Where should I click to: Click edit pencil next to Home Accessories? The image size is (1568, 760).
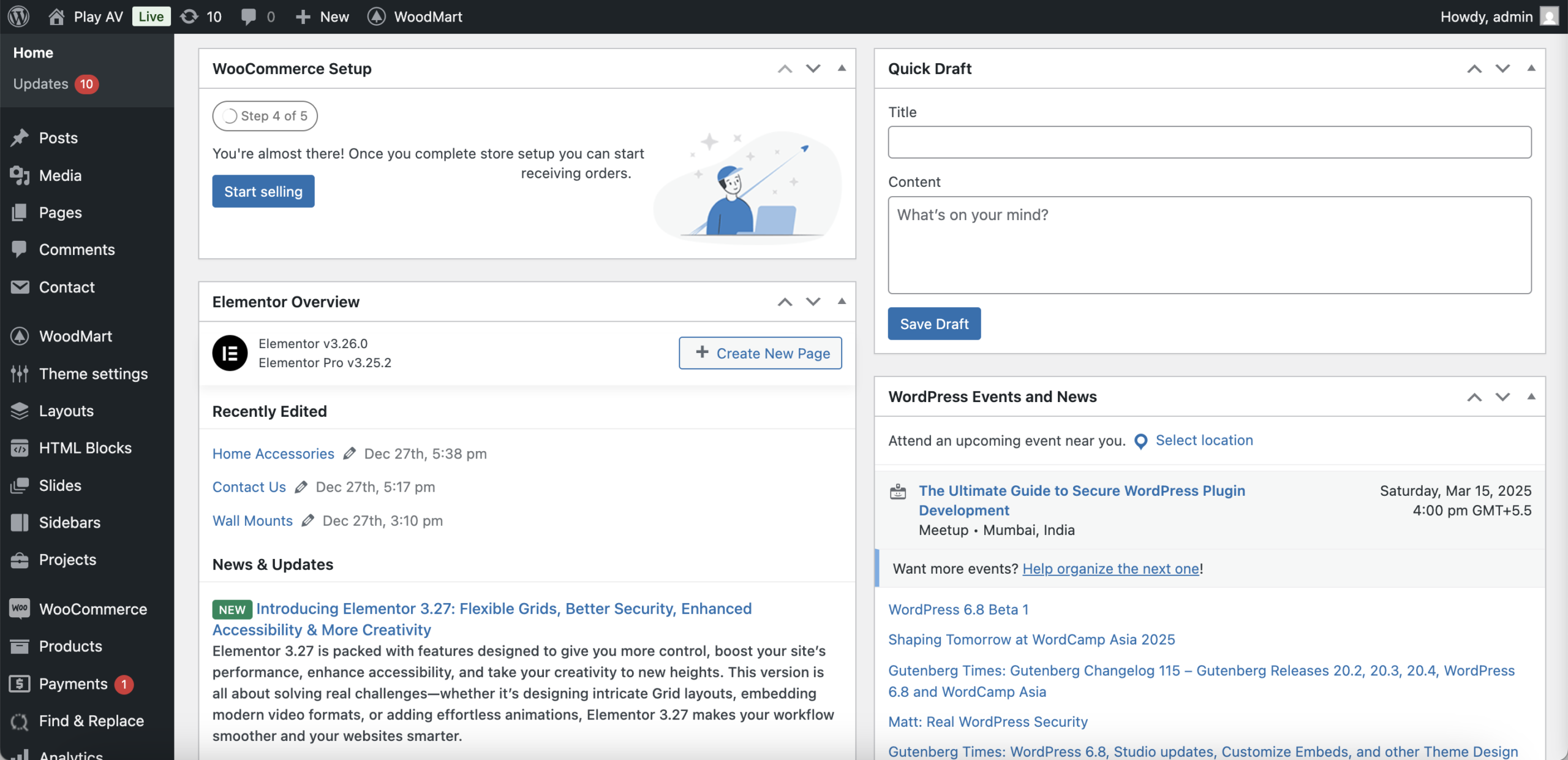[349, 454]
